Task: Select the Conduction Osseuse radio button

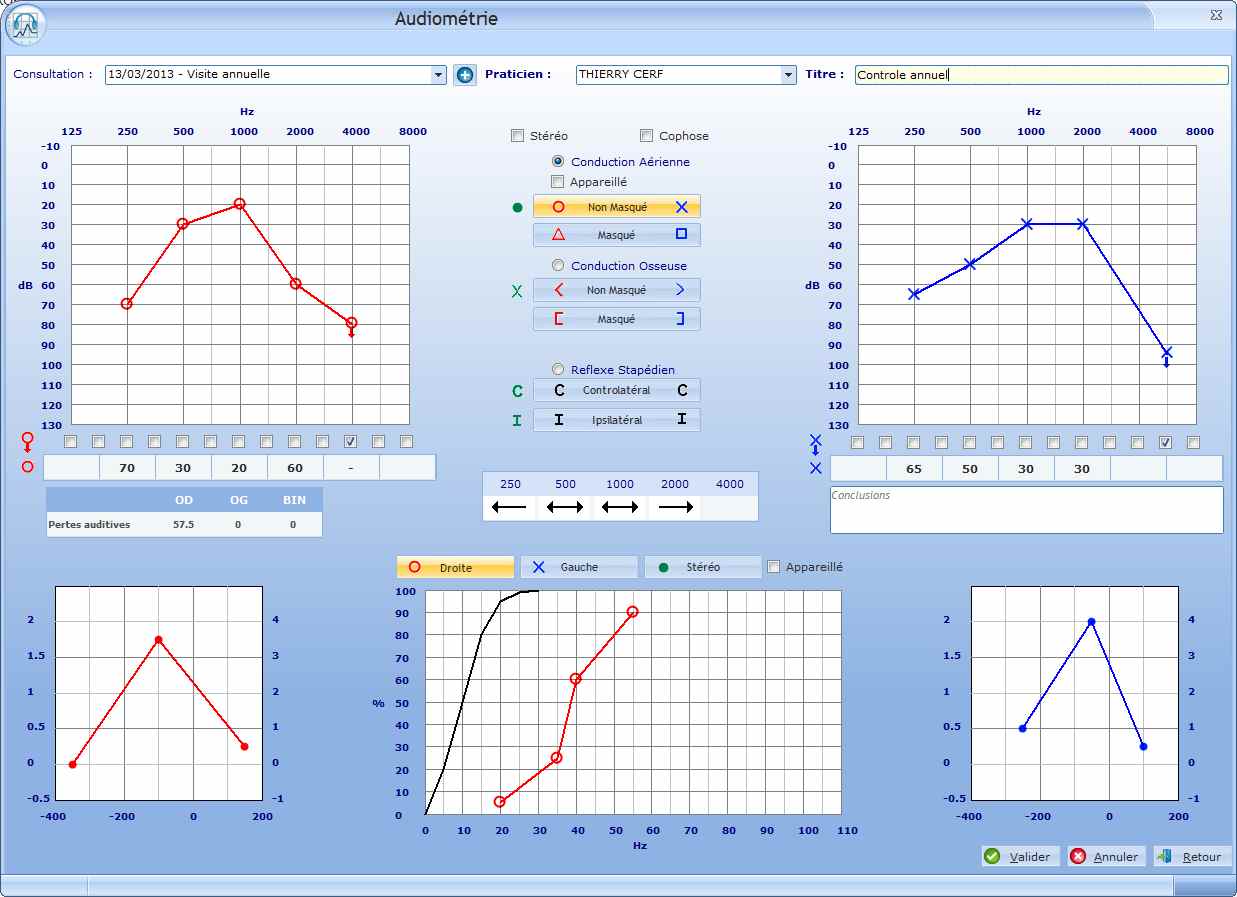Action: (558, 266)
